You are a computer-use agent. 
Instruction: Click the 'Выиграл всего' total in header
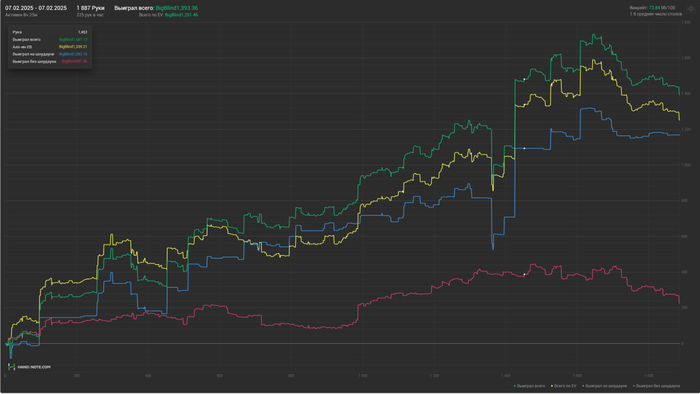pyautogui.click(x=156, y=8)
